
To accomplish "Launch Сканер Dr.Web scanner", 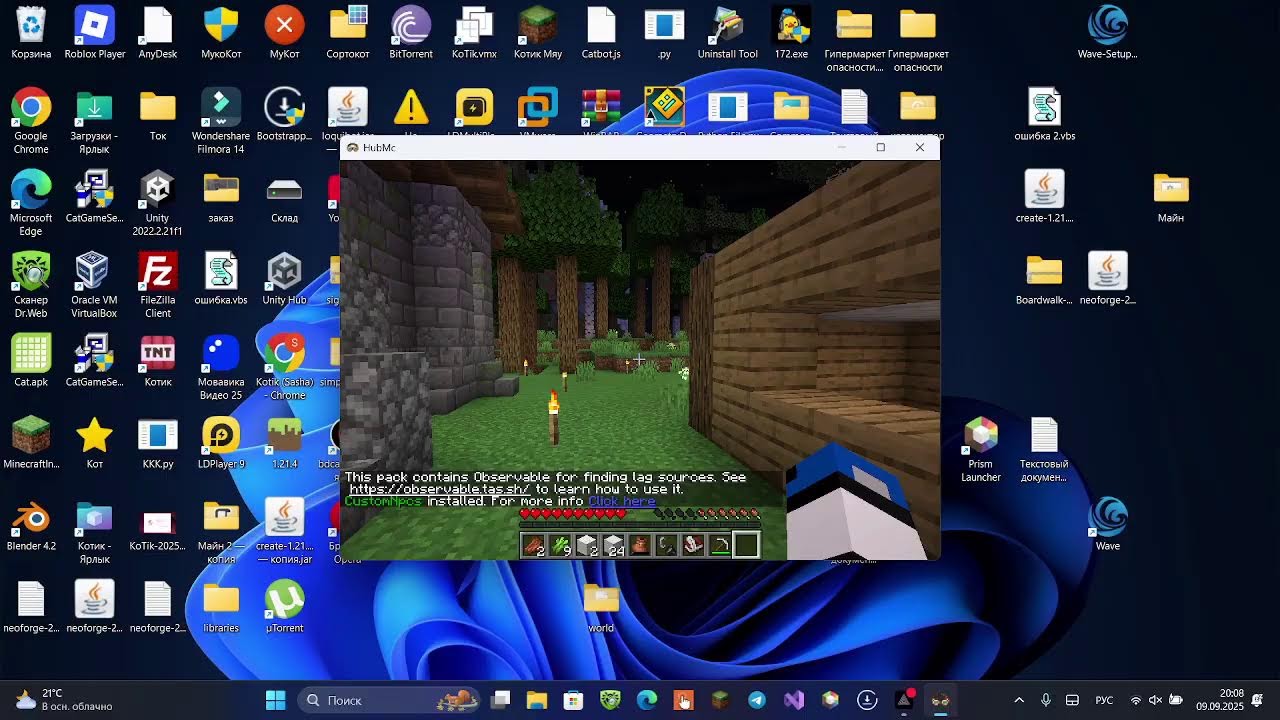I will 31,286.
